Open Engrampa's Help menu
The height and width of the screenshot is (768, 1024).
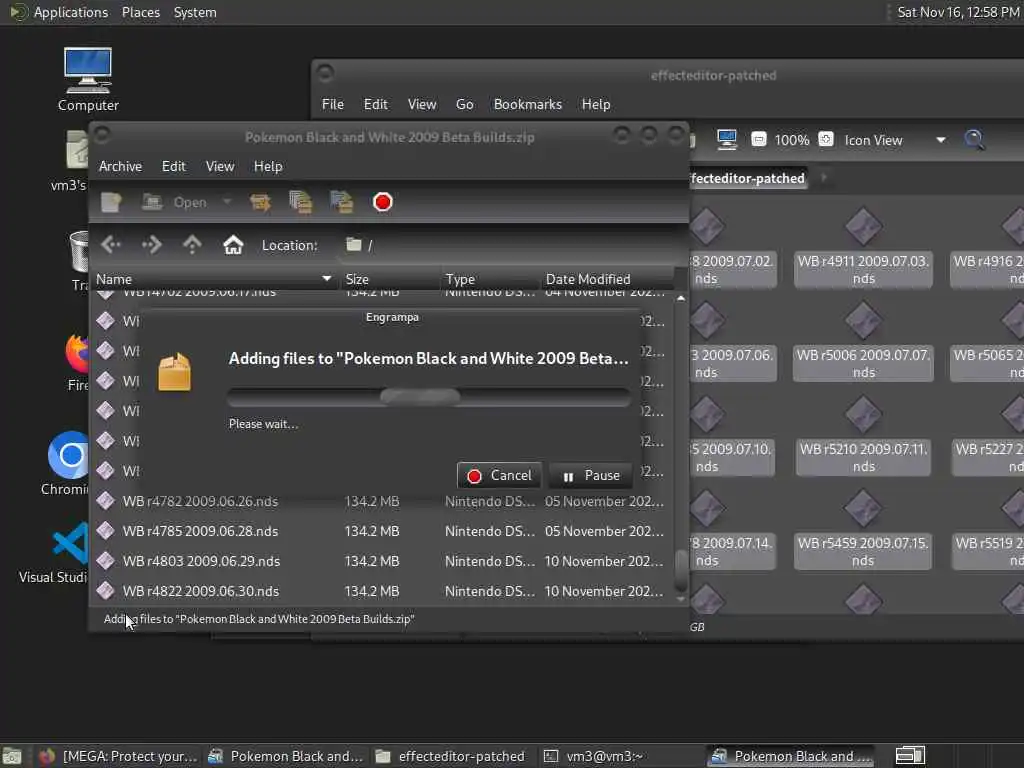click(268, 167)
